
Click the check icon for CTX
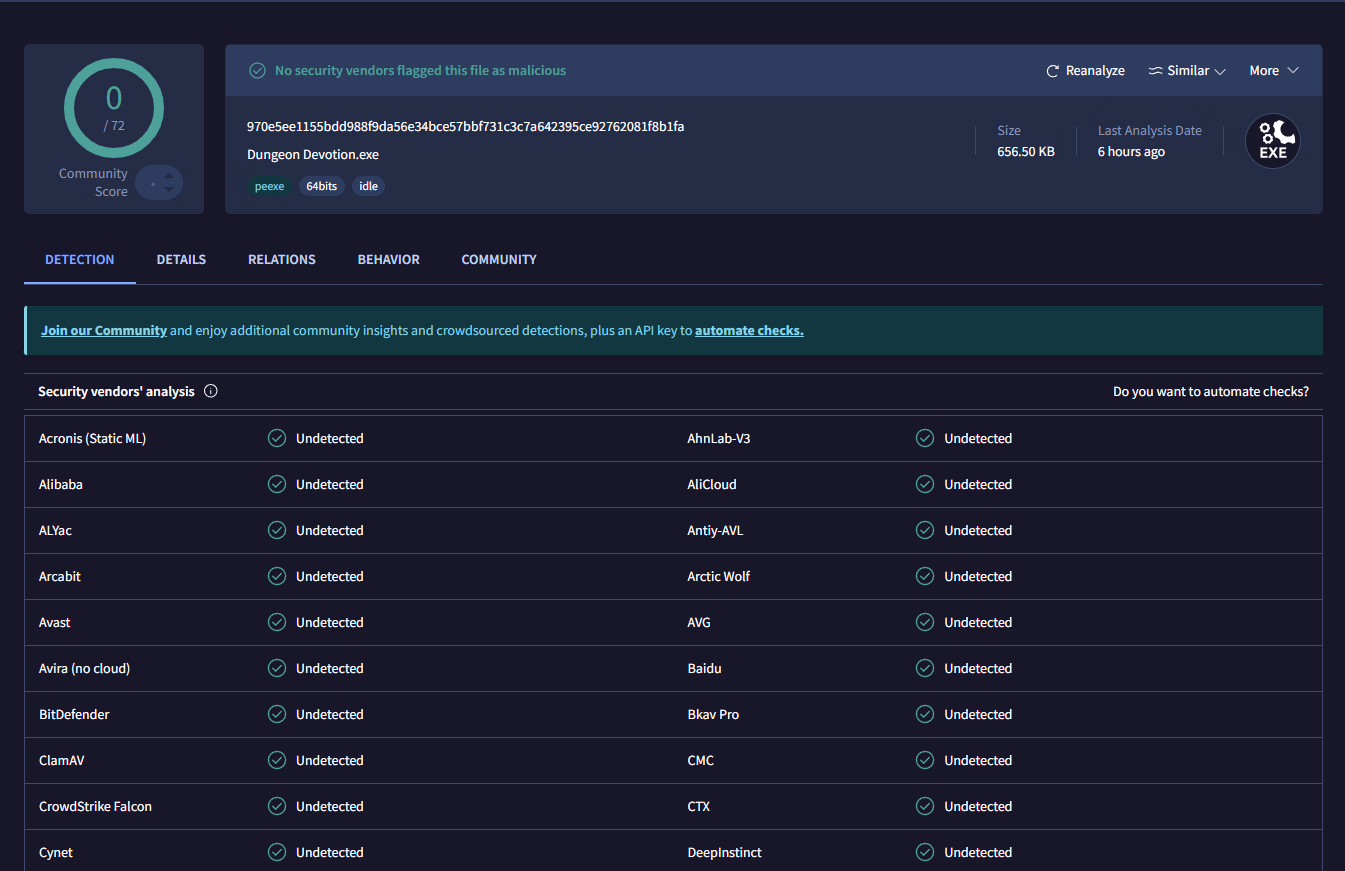coord(925,806)
